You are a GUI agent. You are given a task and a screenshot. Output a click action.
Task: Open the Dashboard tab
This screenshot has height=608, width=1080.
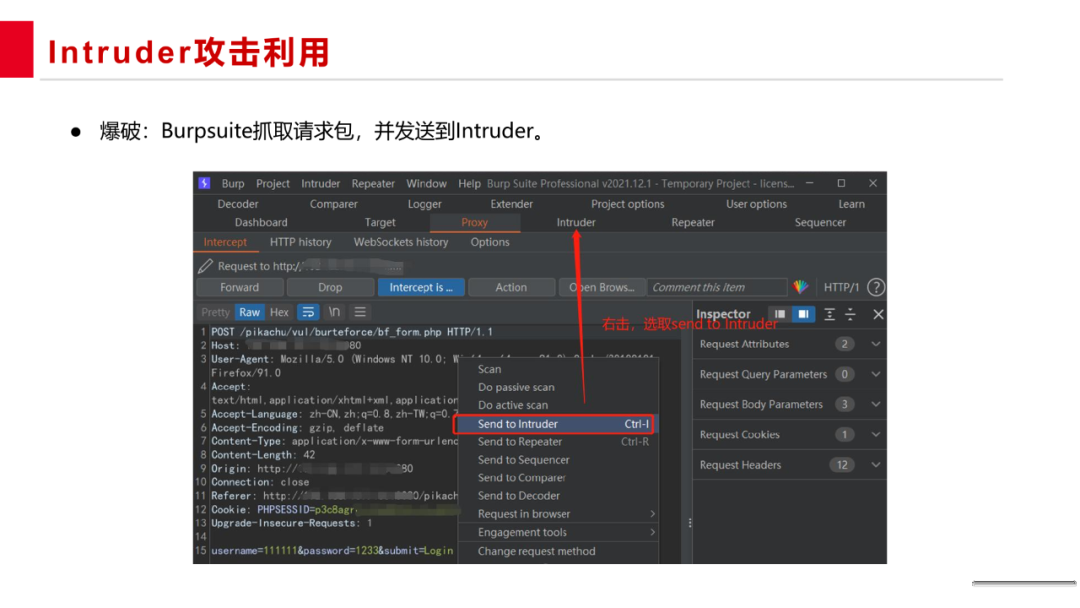click(x=261, y=222)
